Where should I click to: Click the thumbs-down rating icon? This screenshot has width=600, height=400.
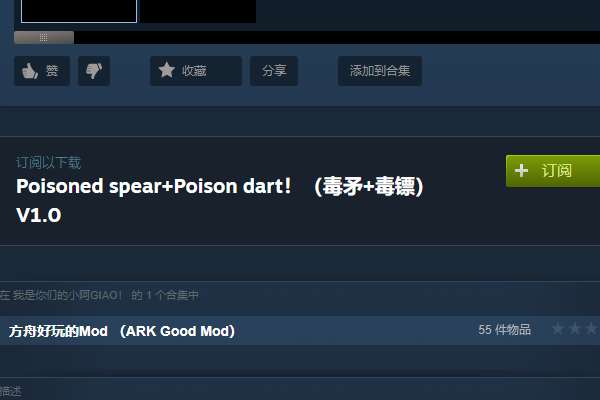click(x=94, y=71)
